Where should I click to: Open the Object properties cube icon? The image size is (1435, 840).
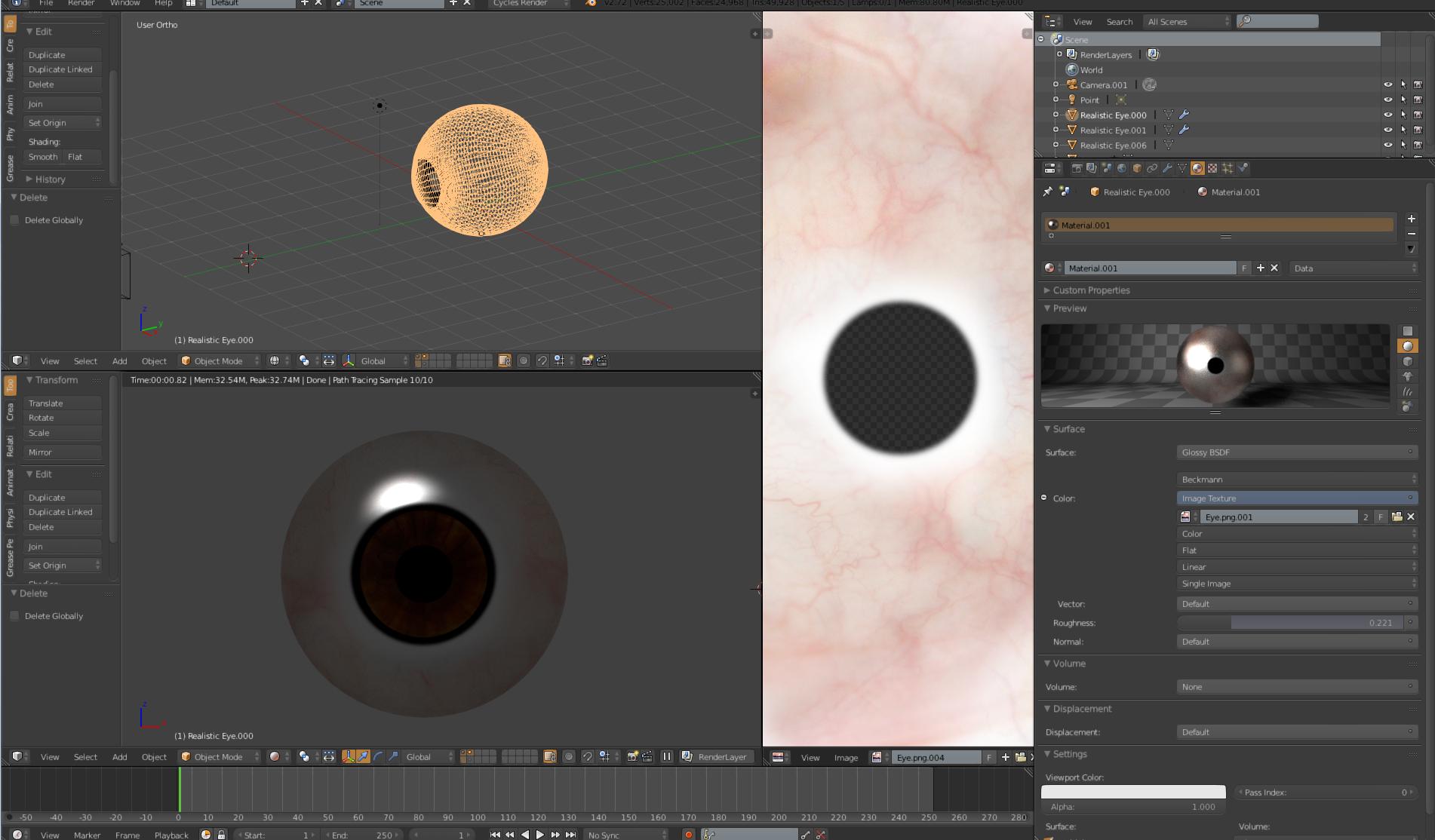(1137, 168)
